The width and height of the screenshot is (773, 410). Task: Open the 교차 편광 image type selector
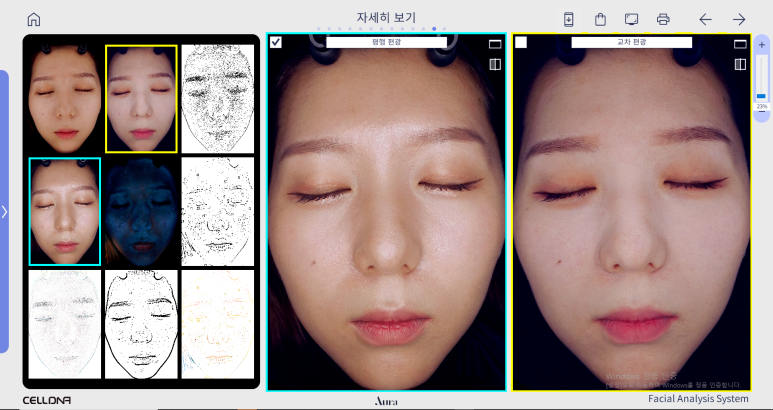(x=632, y=42)
